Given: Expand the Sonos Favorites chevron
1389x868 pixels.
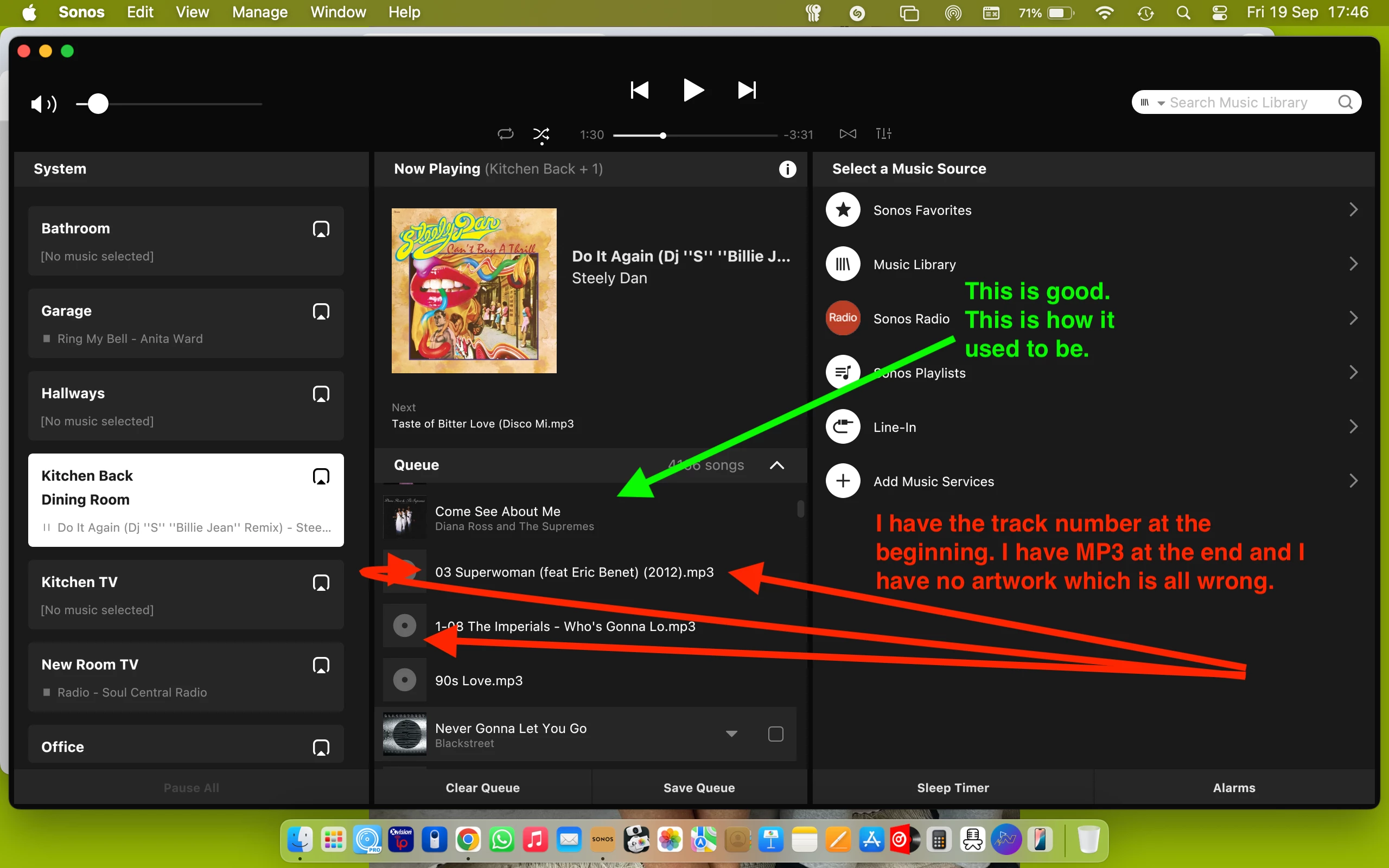Looking at the screenshot, I should point(1353,209).
